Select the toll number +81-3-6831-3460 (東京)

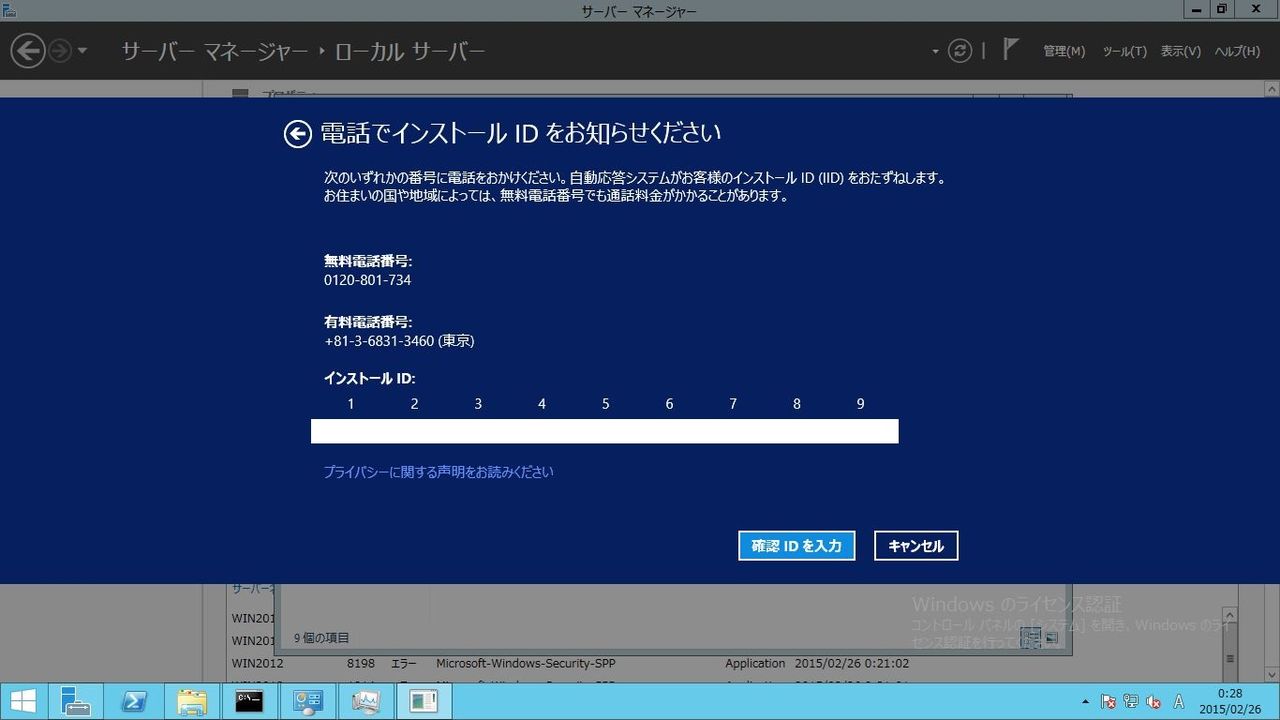click(399, 341)
